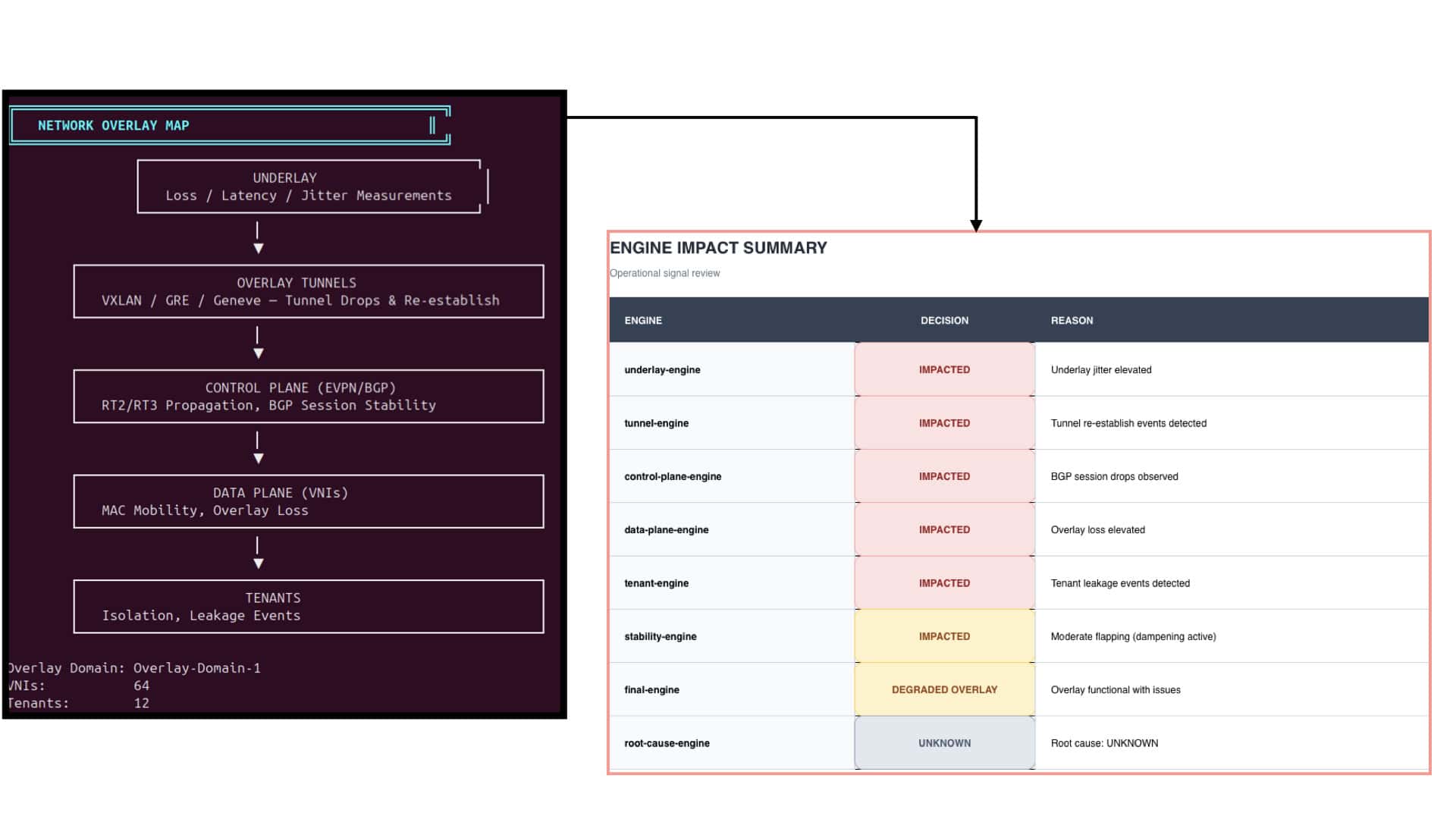
Task: Select the OVERLAY TUNNELS box
Action: 309,291
